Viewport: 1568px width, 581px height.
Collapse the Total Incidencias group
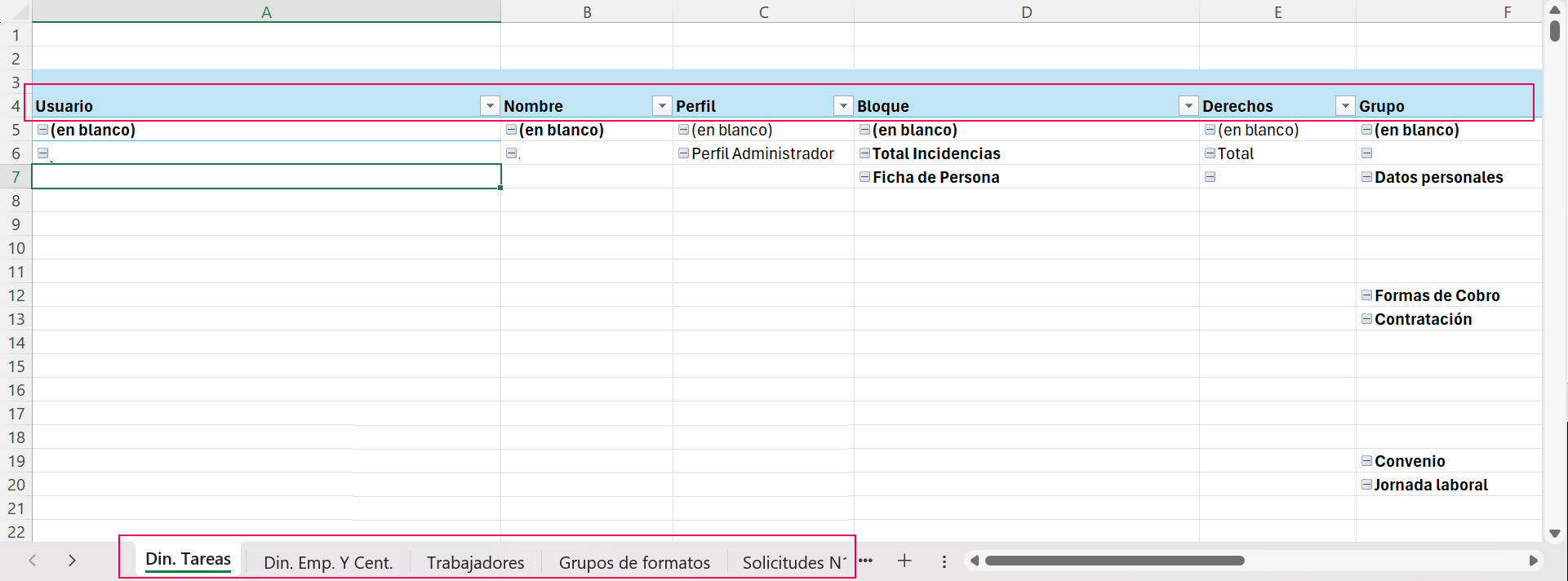tap(864, 153)
